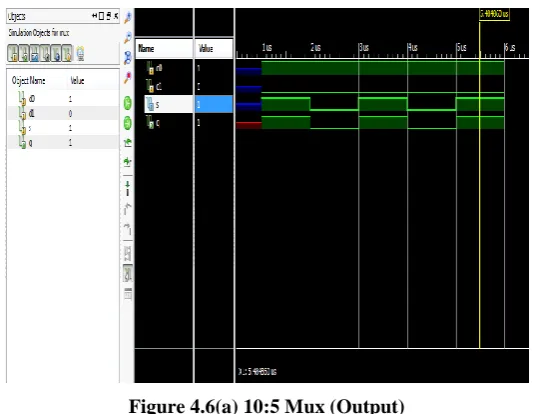
Task: Maximize the Objects panel with the square icon
Action: click(x=102, y=16)
